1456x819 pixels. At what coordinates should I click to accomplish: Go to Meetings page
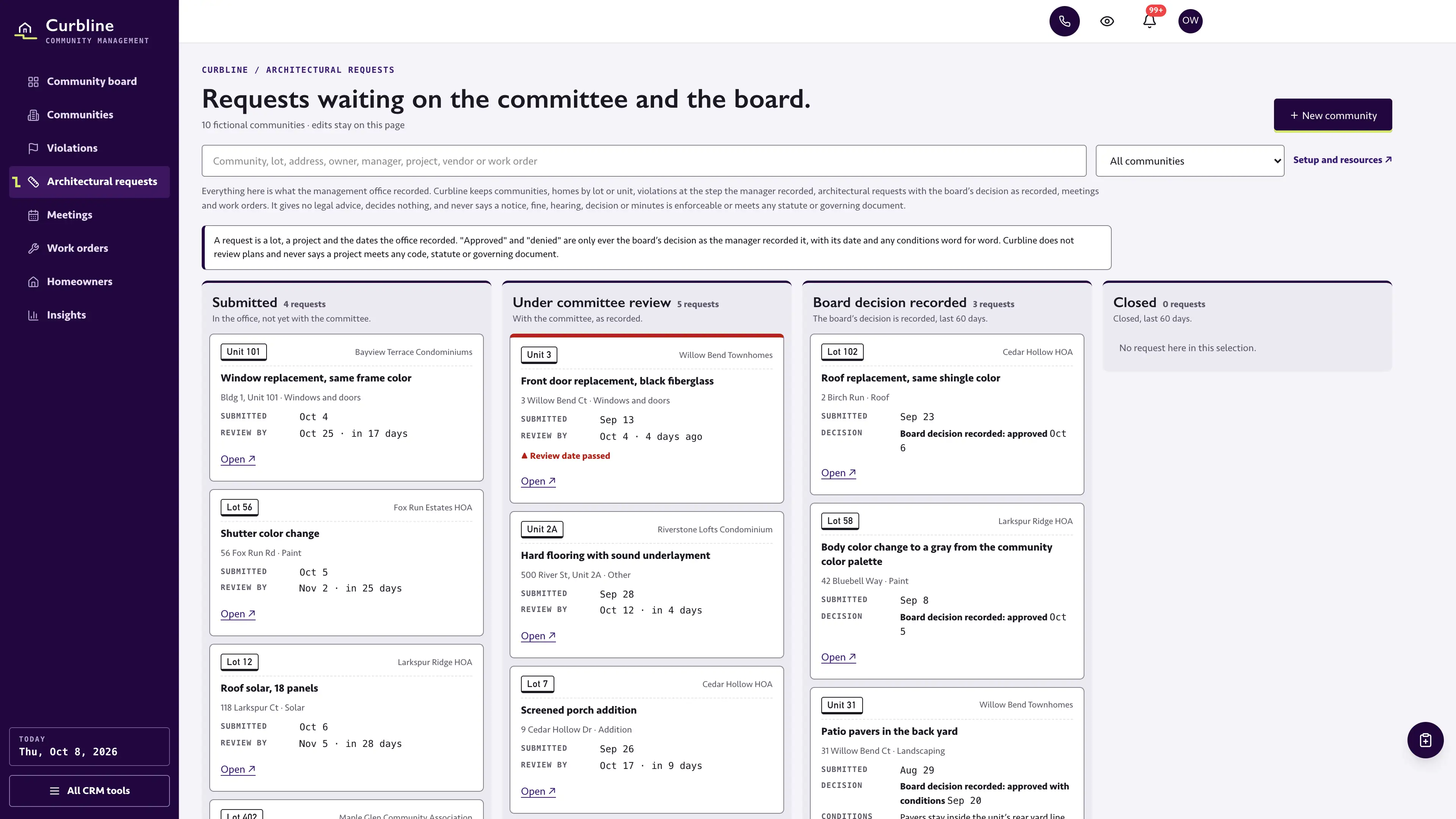[x=89, y=215]
